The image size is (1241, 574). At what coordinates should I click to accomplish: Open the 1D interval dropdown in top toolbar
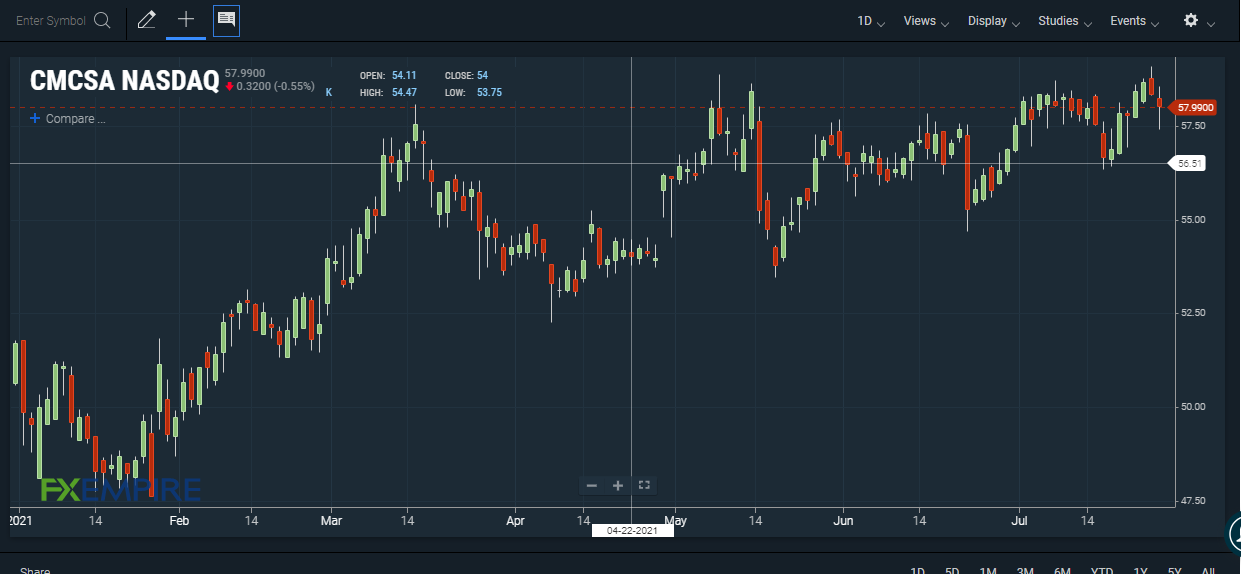coord(871,21)
